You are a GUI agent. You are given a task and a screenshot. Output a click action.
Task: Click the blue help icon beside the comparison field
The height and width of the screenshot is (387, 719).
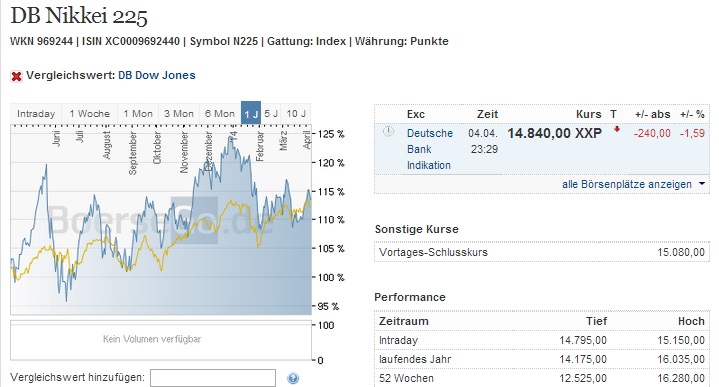pyautogui.click(x=293, y=378)
